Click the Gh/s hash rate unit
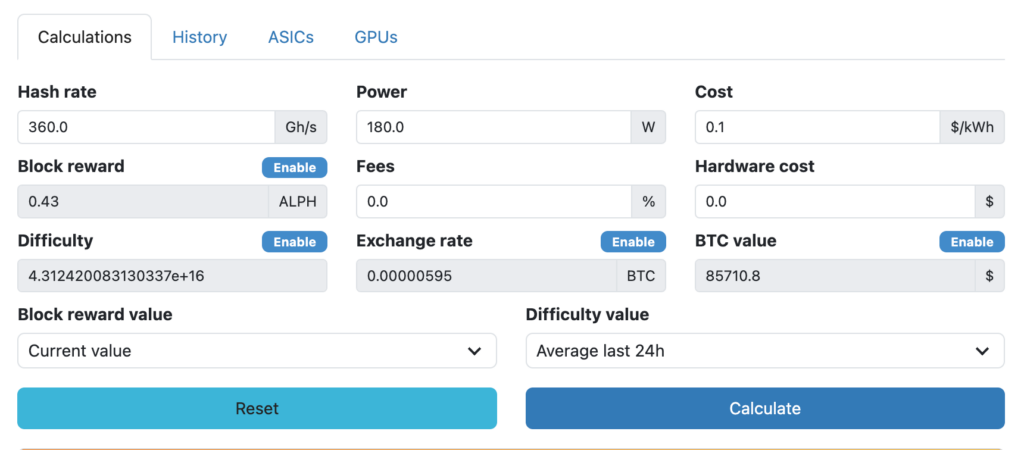Image resolution: width=1024 pixels, height=450 pixels. click(x=300, y=128)
